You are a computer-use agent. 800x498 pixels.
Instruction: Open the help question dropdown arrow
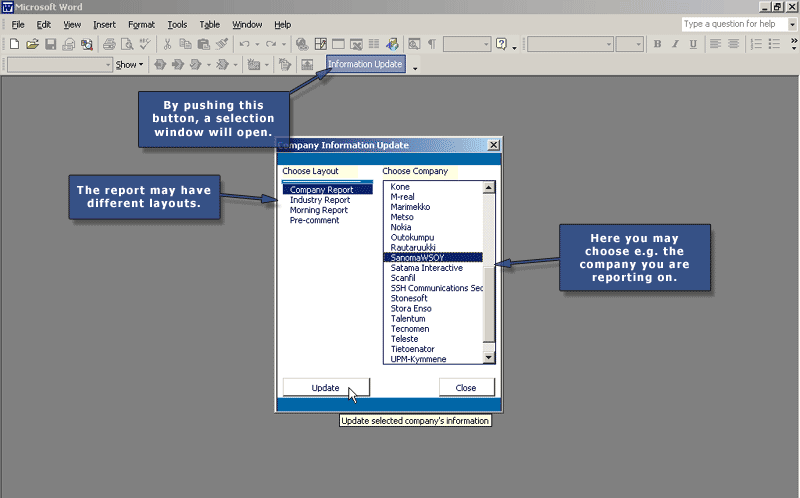tap(792, 24)
